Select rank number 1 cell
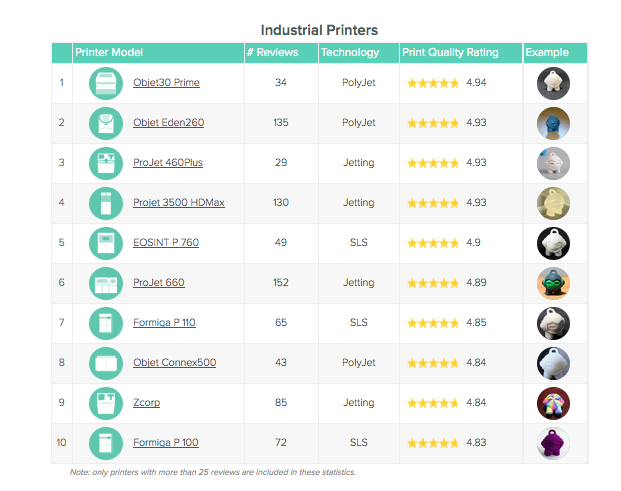 click(61, 82)
